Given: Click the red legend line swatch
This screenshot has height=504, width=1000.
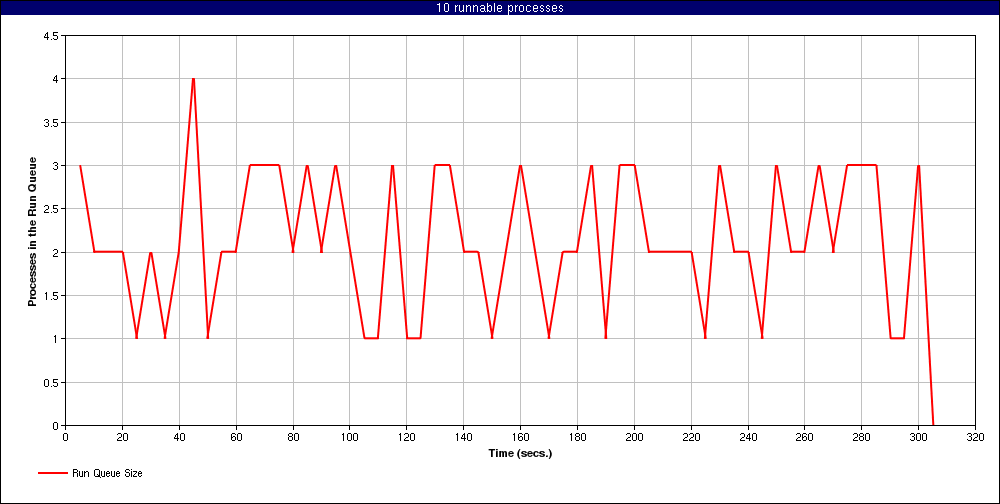Looking at the screenshot, I should (52, 474).
